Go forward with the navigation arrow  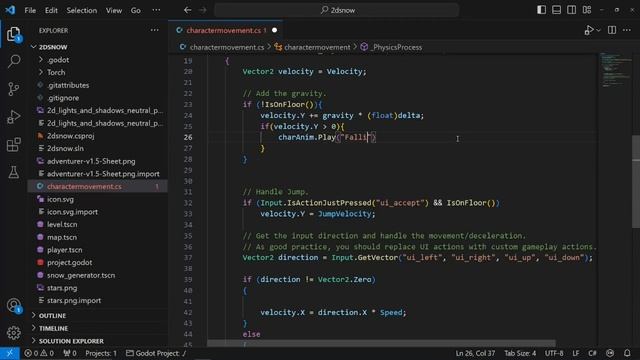(203, 10)
